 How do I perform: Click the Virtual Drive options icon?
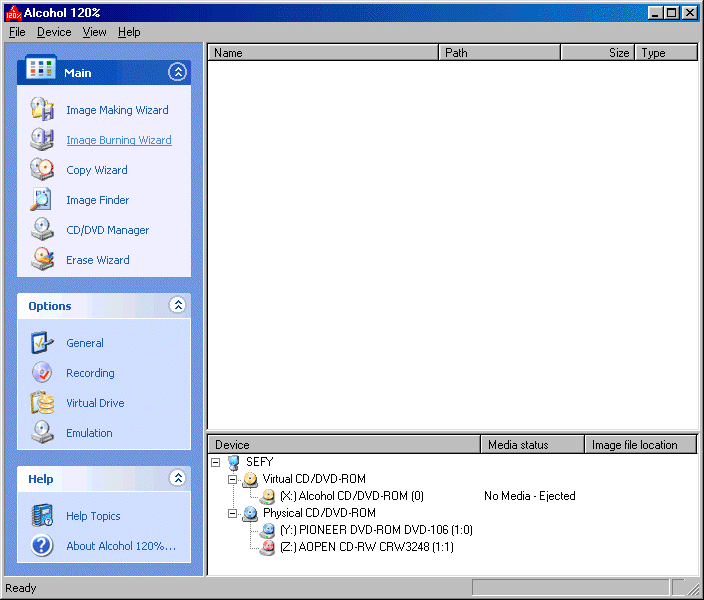(x=42, y=403)
